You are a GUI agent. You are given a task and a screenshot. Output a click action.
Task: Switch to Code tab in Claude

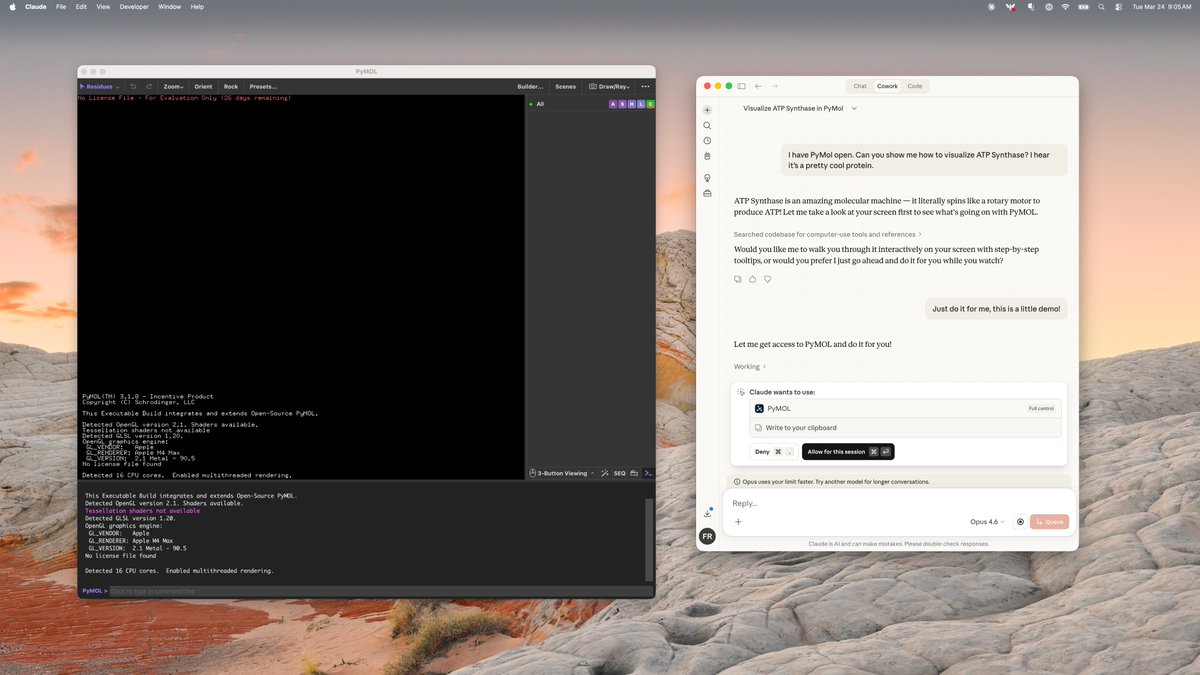pos(914,86)
